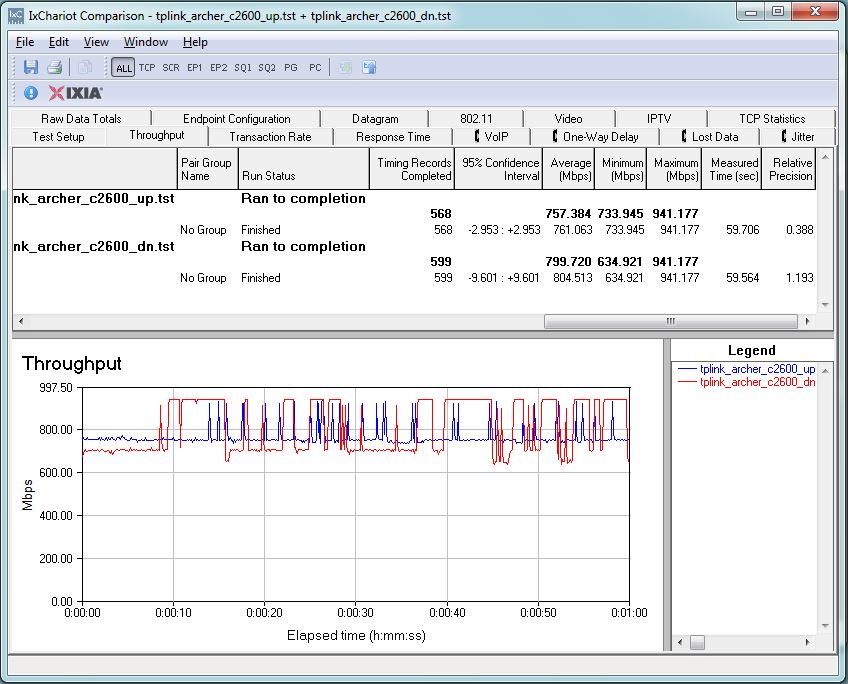Click the legend horizontal scrollbar thumb
This screenshot has height=684, width=848.
tap(698, 642)
